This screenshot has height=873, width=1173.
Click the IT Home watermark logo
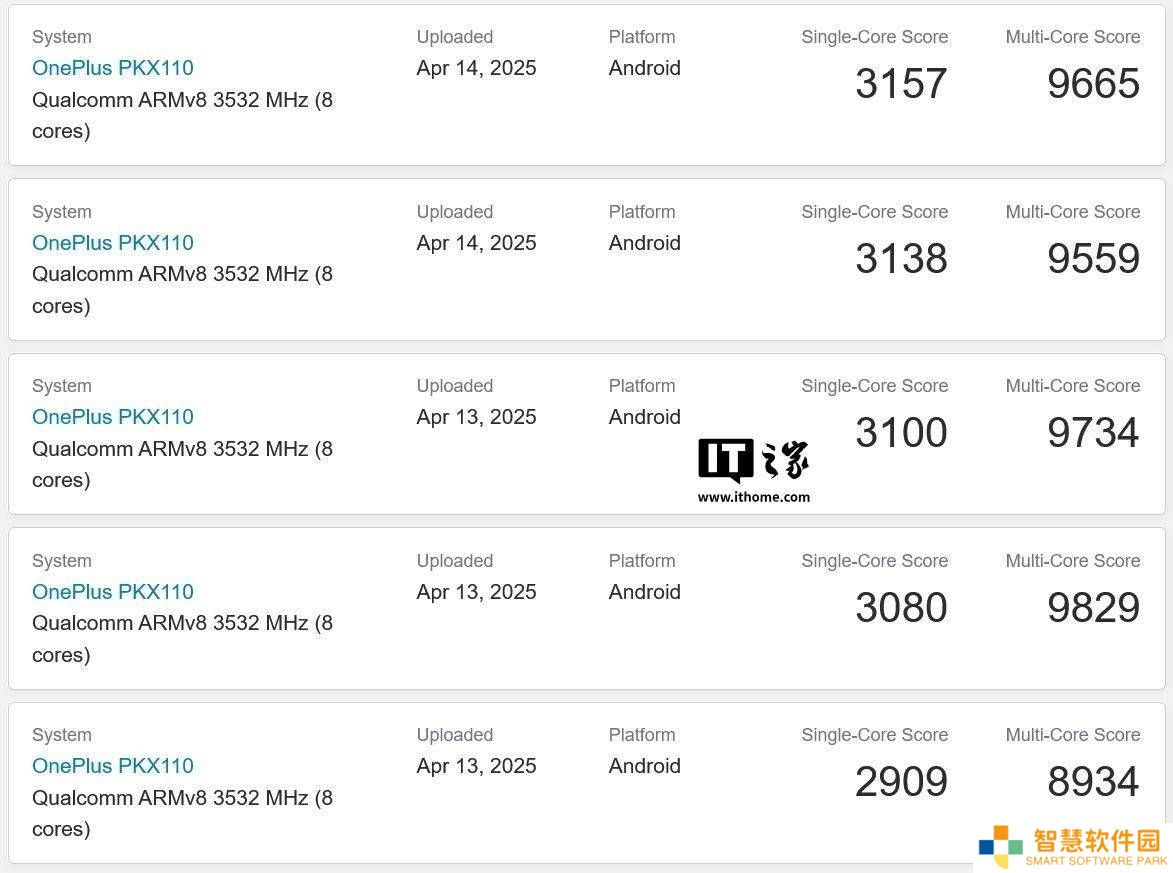coord(753,459)
